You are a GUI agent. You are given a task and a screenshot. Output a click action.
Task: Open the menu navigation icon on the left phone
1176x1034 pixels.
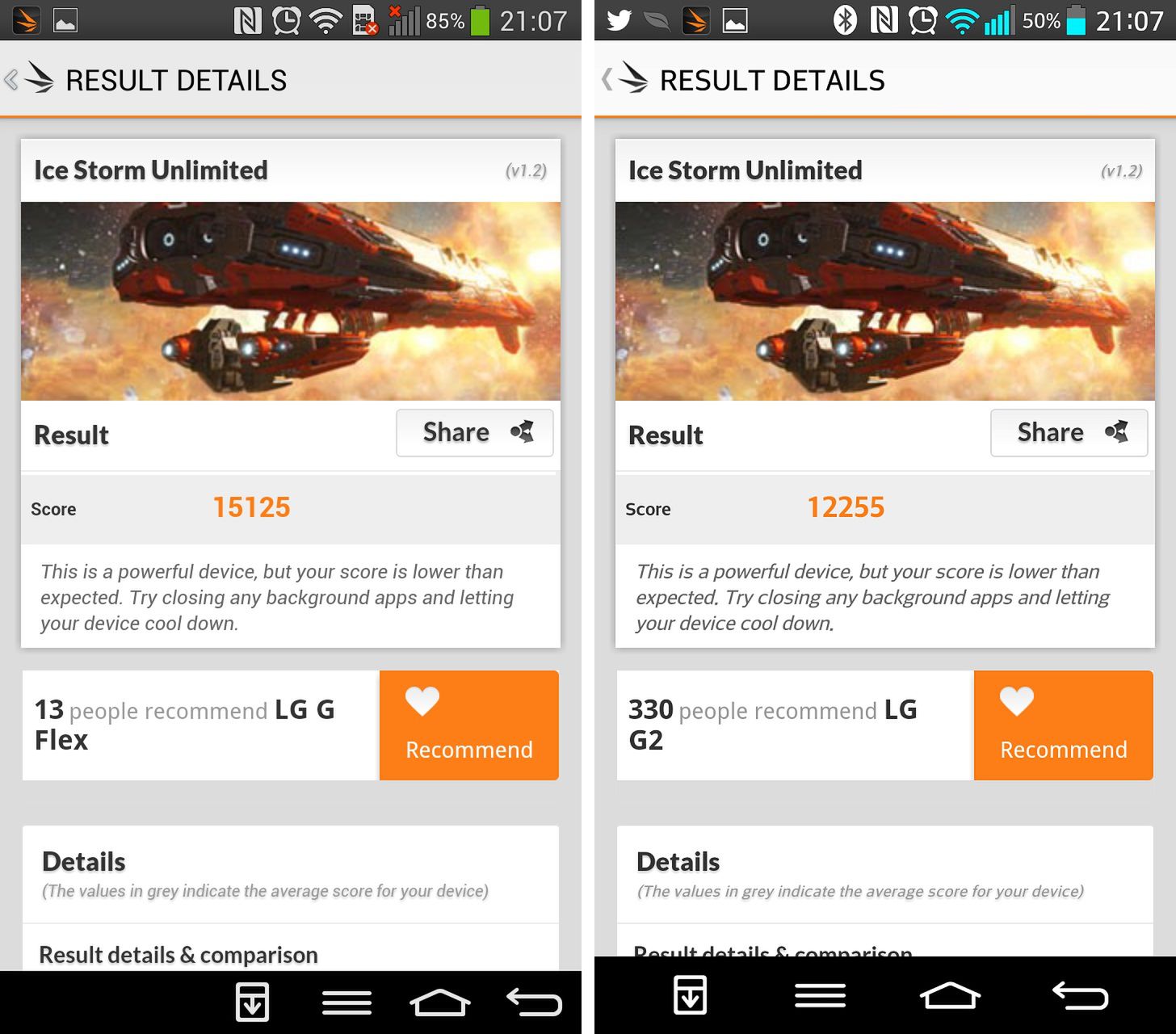[x=347, y=1002]
